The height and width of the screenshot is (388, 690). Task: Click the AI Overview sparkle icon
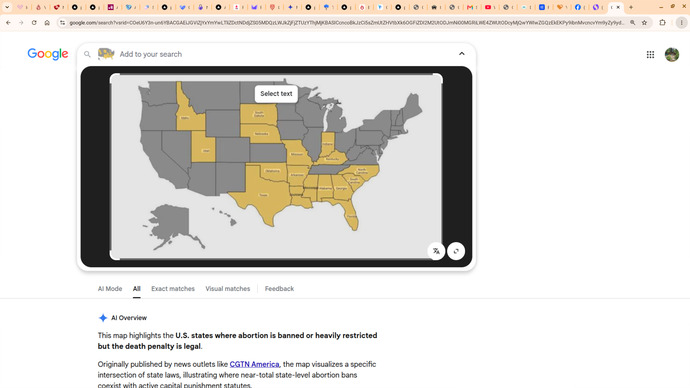[x=103, y=318]
